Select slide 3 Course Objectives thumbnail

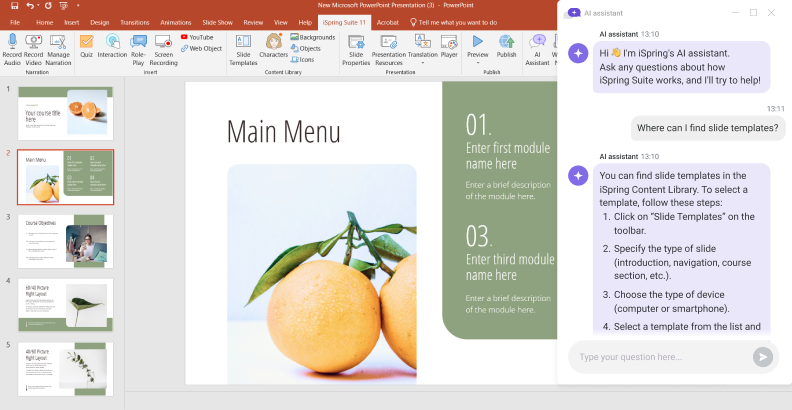(x=66, y=241)
